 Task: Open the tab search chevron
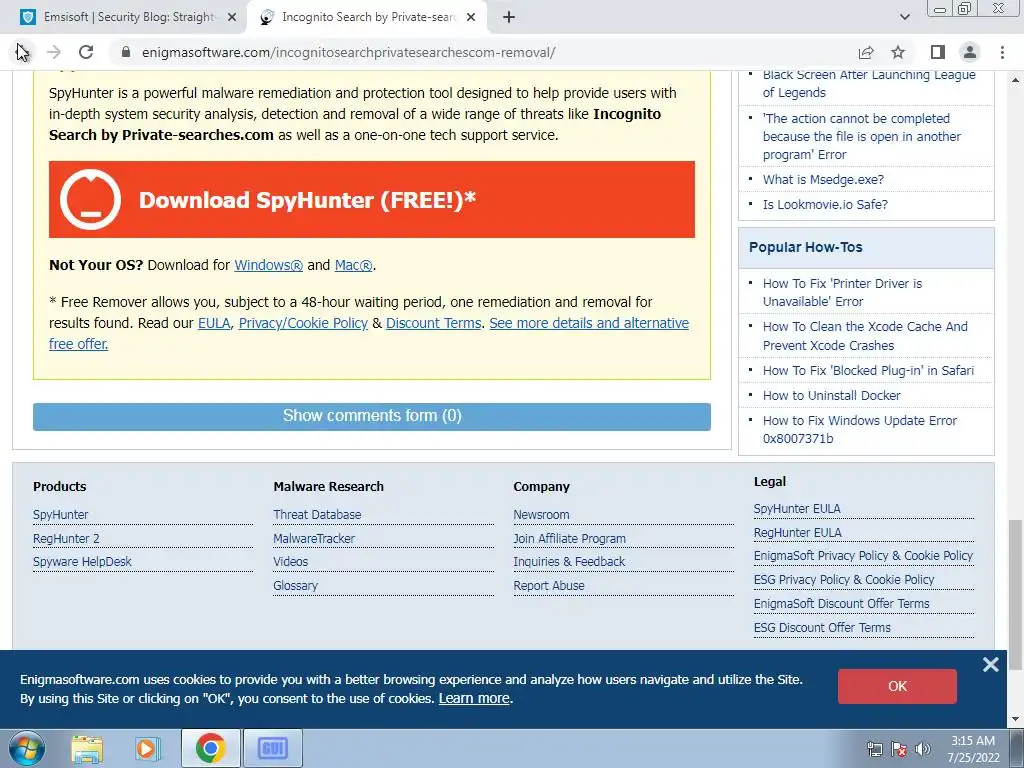904,18
